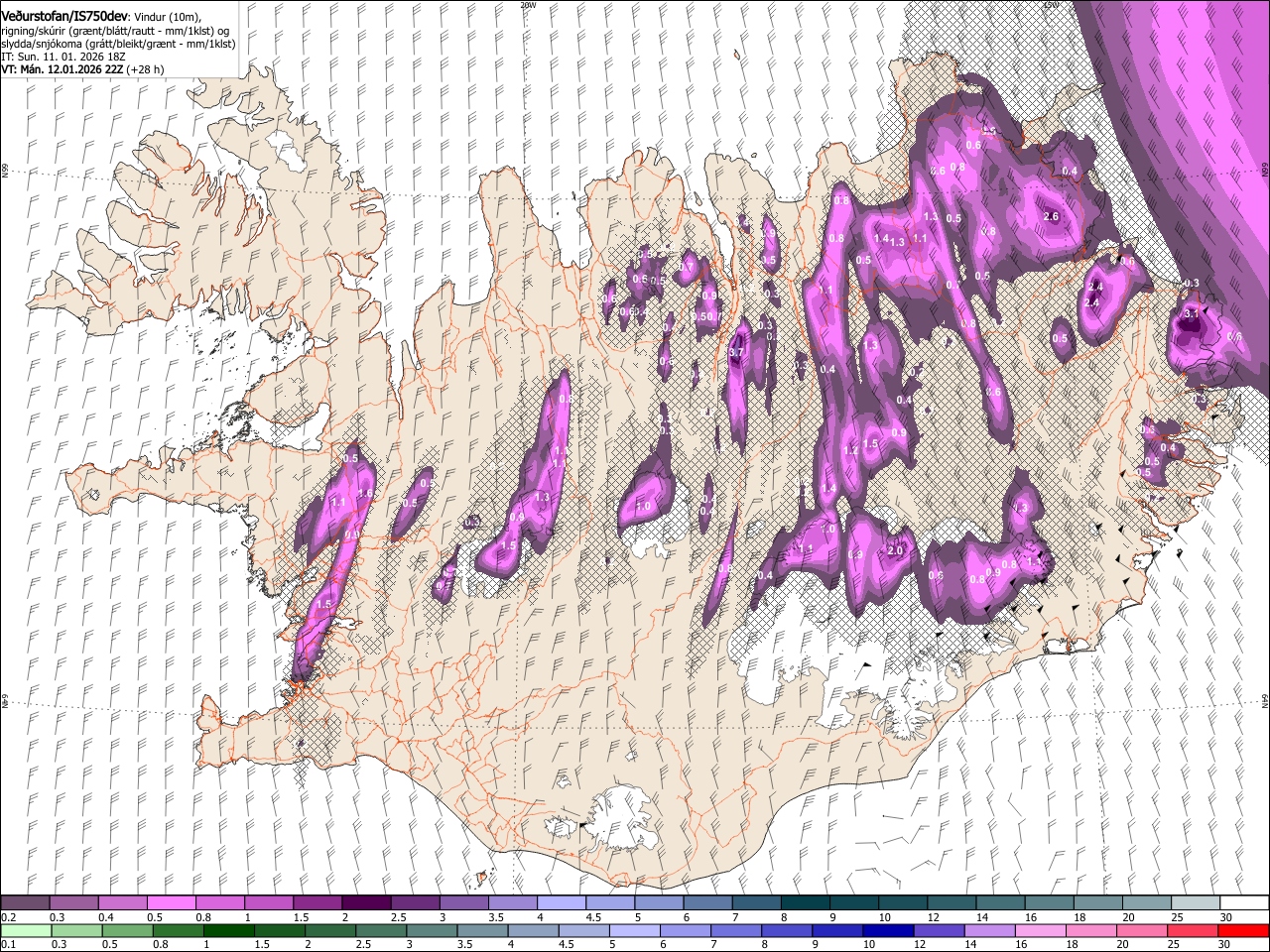Screen dimensions: 1270x952
Task: Click the 3.1 snowfall value on the east coast
Action: 1192,313
